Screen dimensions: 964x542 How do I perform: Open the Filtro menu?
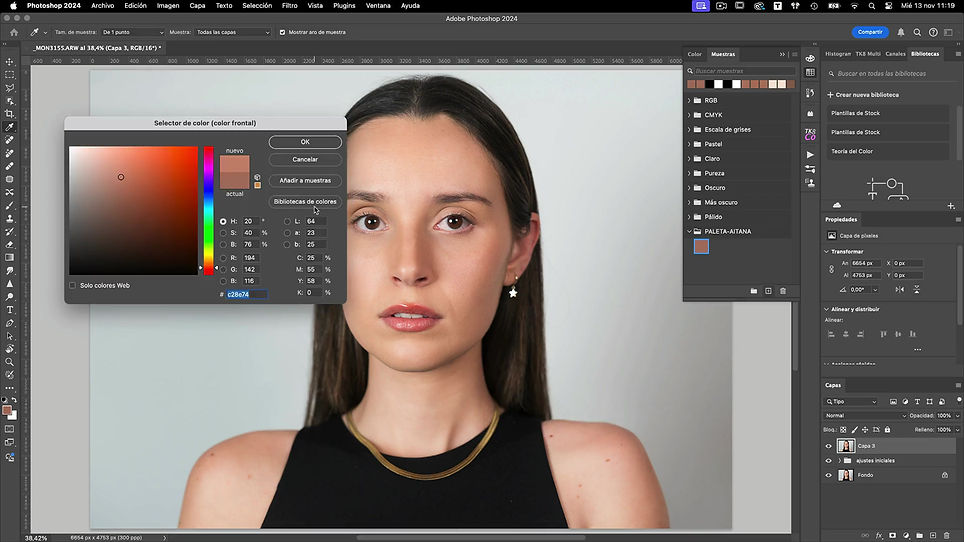coord(290,5)
